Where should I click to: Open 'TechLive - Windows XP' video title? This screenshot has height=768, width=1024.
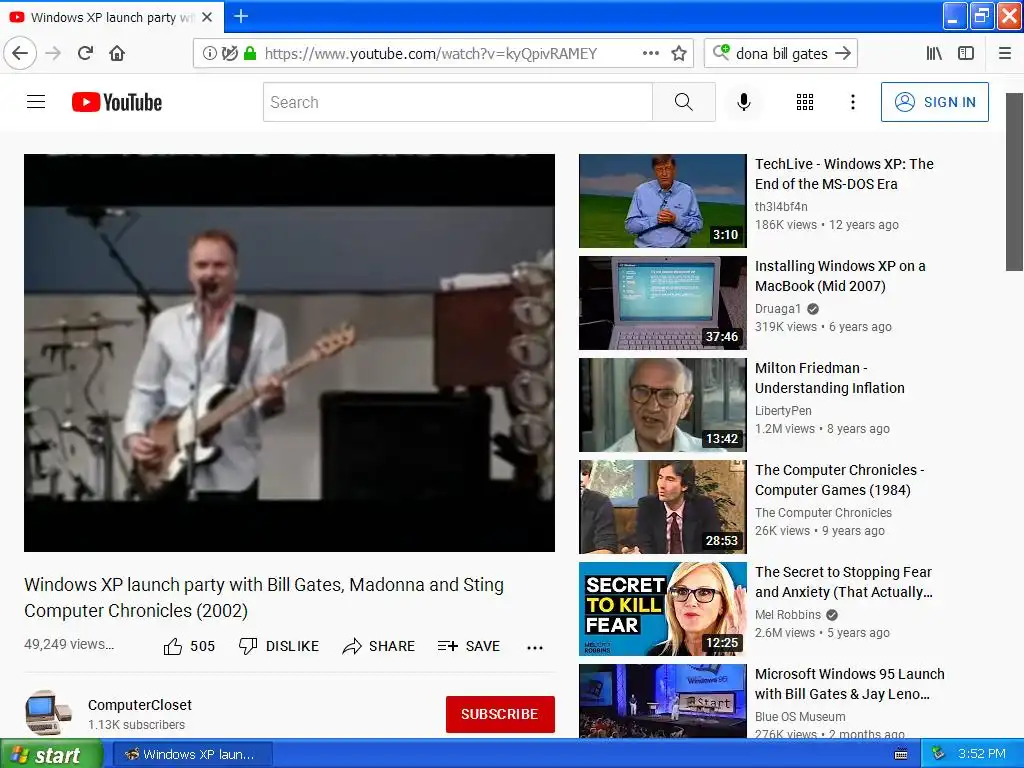(x=844, y=174)
